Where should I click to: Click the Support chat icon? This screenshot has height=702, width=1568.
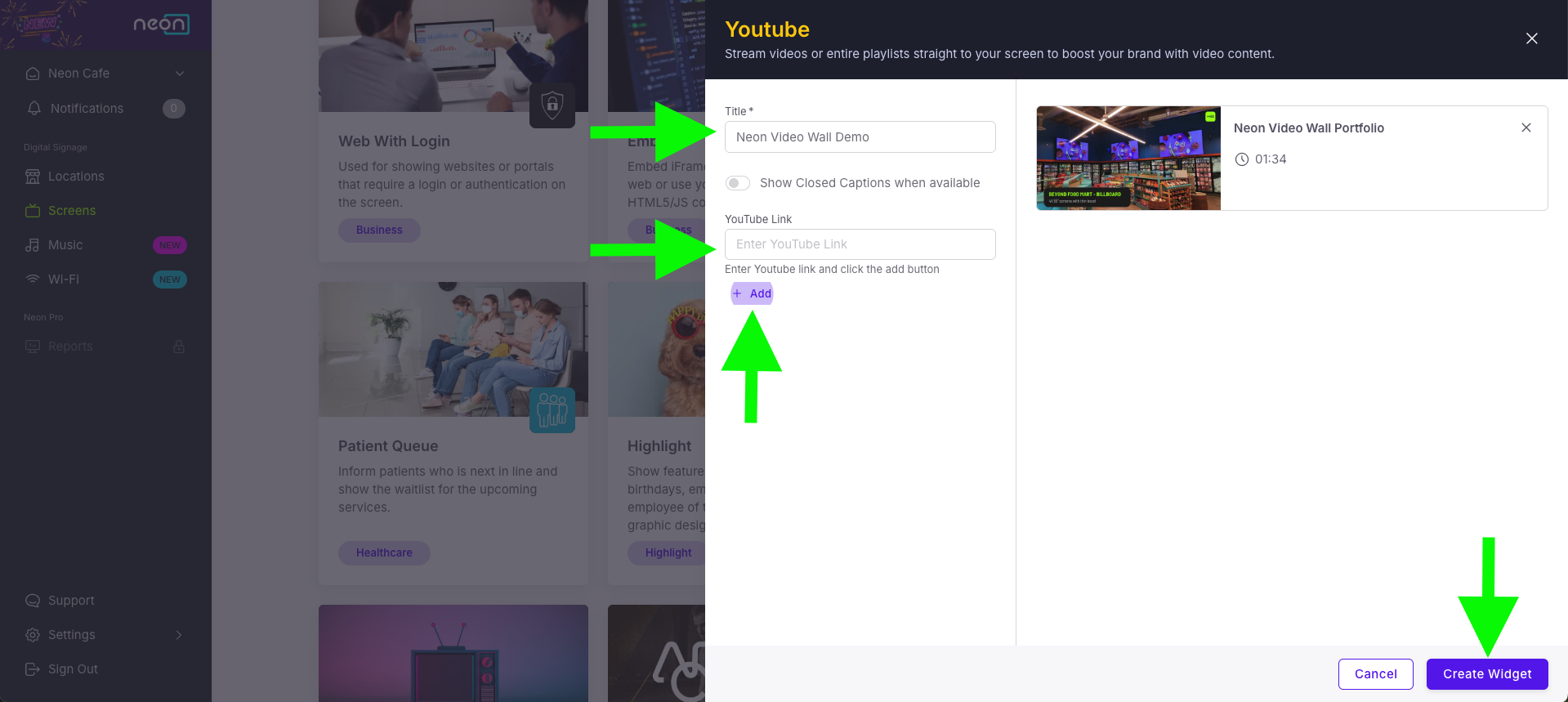tap(33, 601)
